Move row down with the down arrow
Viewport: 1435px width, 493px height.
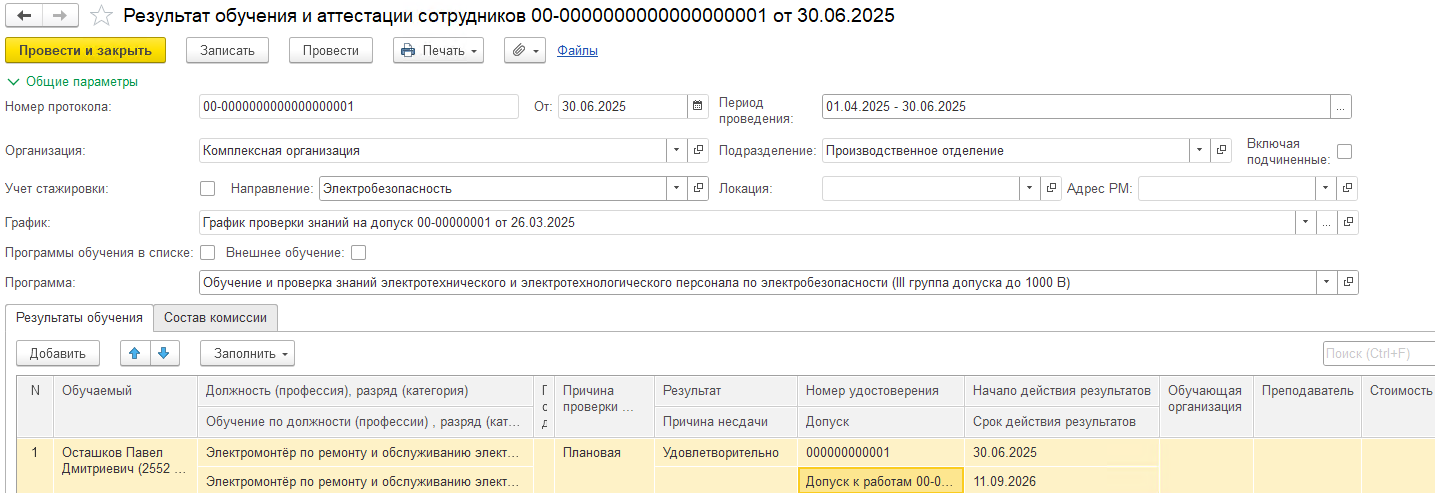point(164,352)
